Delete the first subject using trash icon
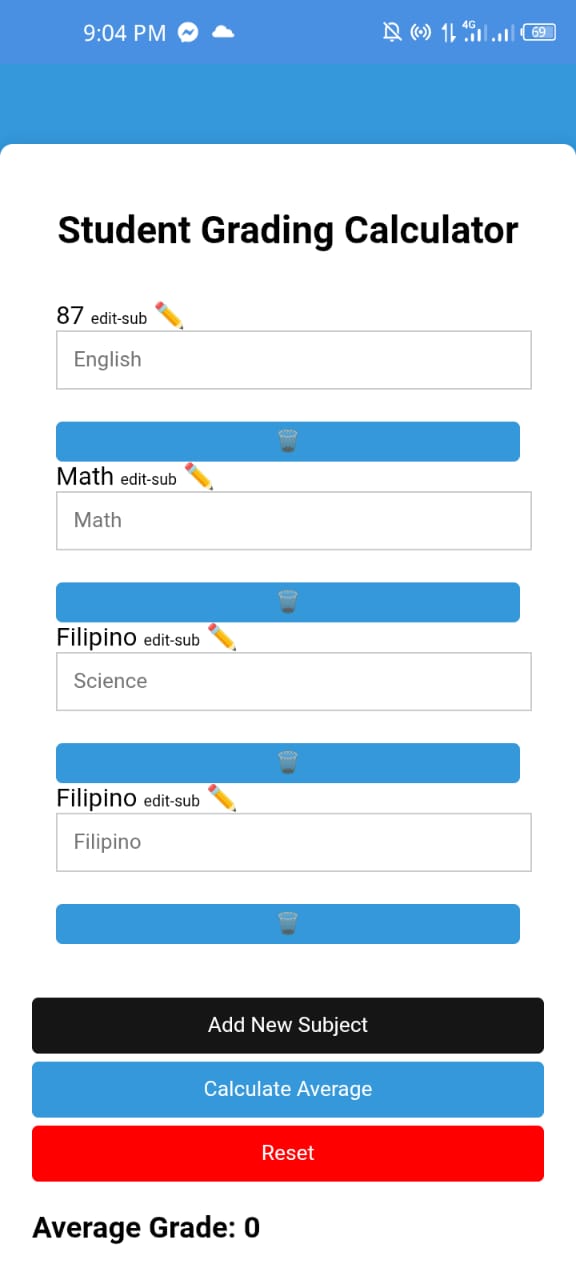The image size is (576, 1280). (x=288, y=440)
